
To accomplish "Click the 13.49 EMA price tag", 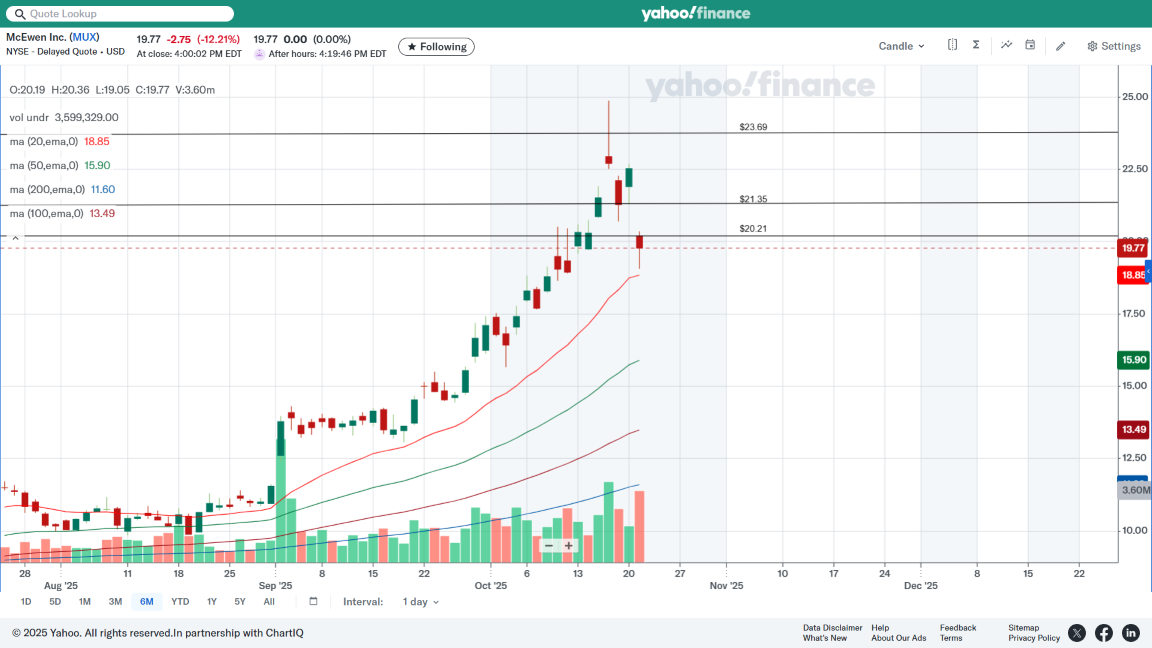I will [1133, 430].
